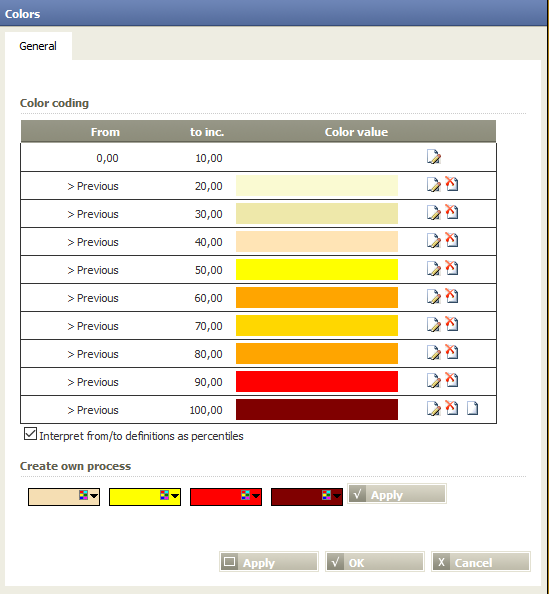This screenshot has height=594, width=549.
Task: Confirm dialog with OK button
Action: 375,562
